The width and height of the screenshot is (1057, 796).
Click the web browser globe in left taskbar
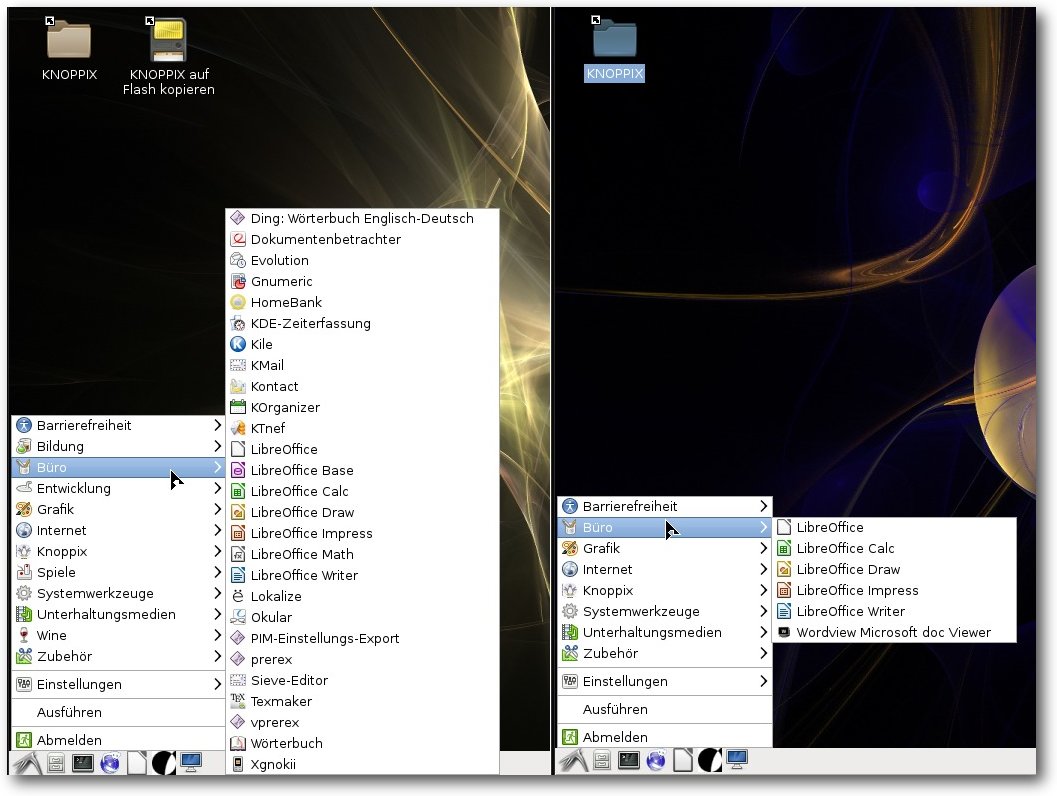[x=110, y=763]
